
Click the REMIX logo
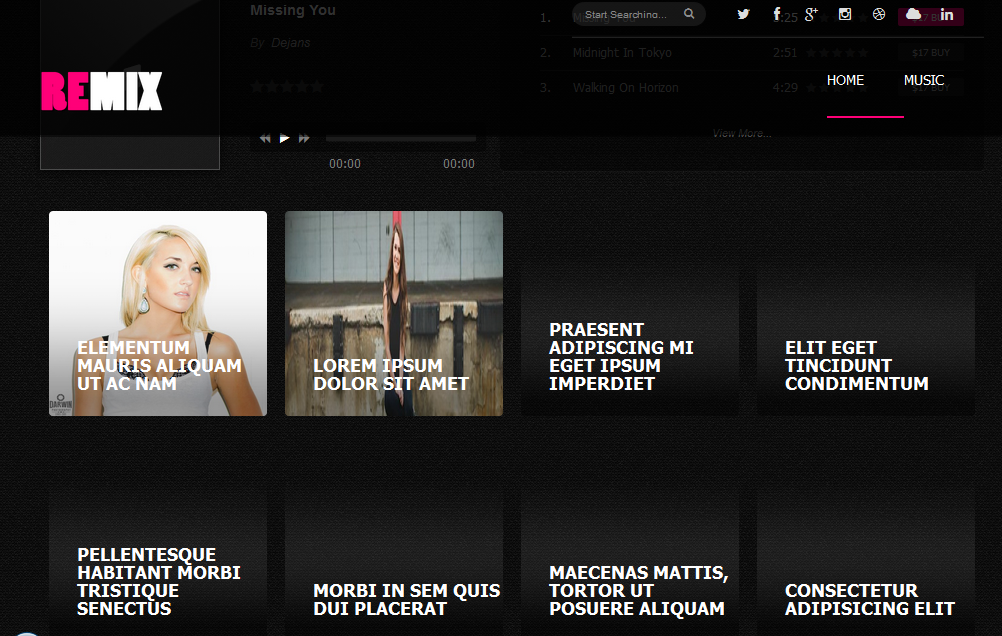tap(102, 91)
